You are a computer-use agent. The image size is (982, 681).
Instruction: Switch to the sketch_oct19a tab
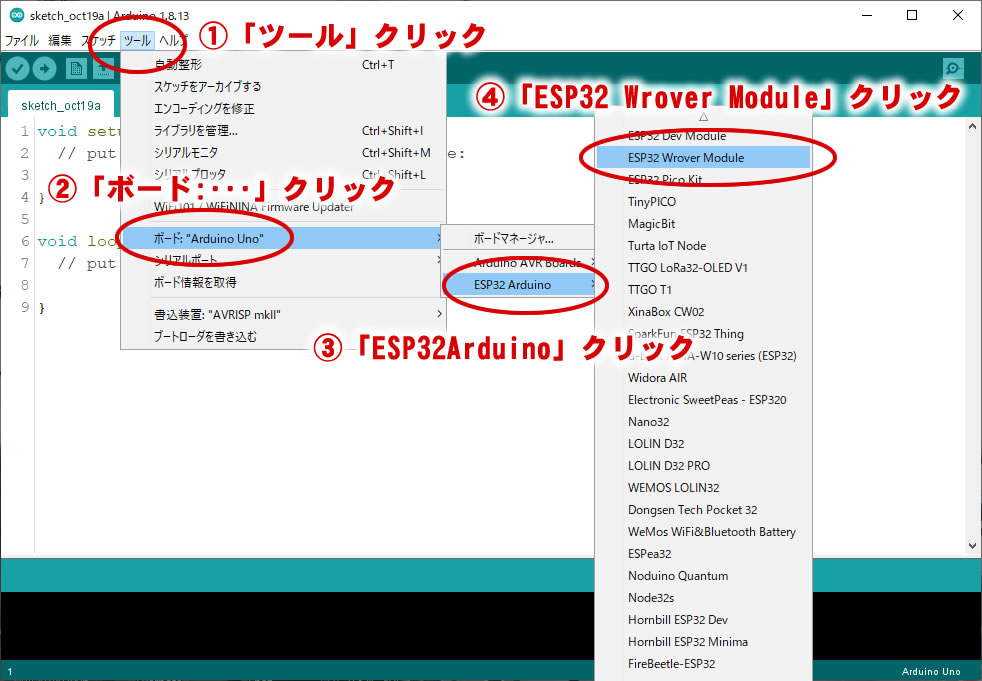(x=61, y=105)
